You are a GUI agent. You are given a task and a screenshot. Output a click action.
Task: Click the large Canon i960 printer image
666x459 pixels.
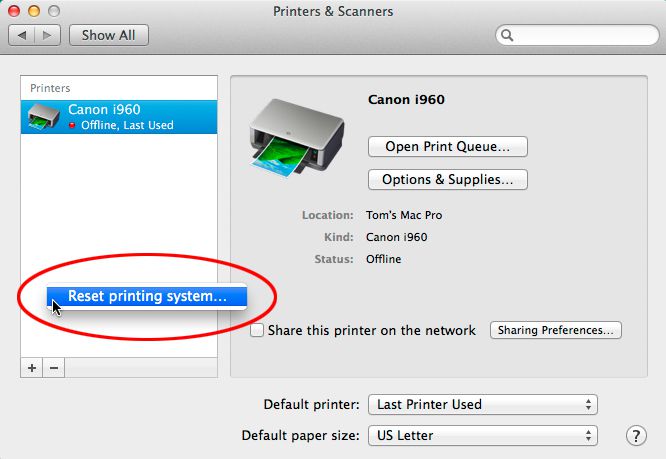[x=297, y=138]
